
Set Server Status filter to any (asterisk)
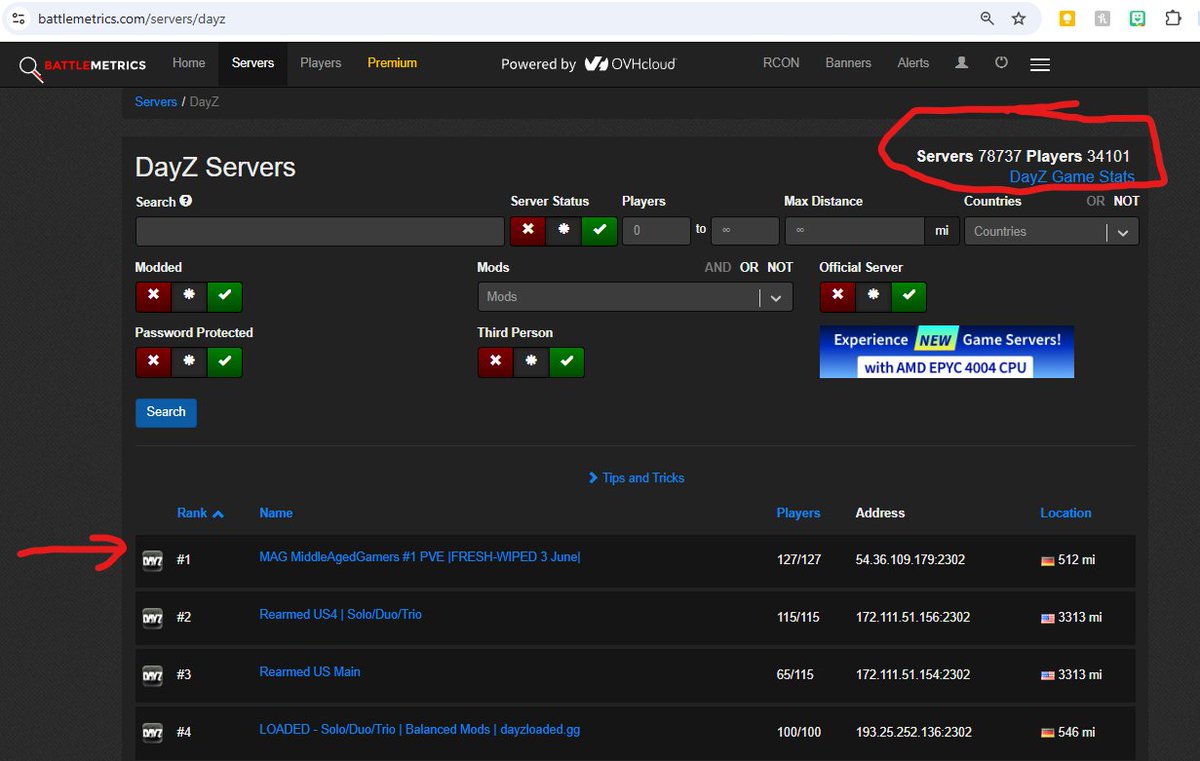click(x=564, y=230)
